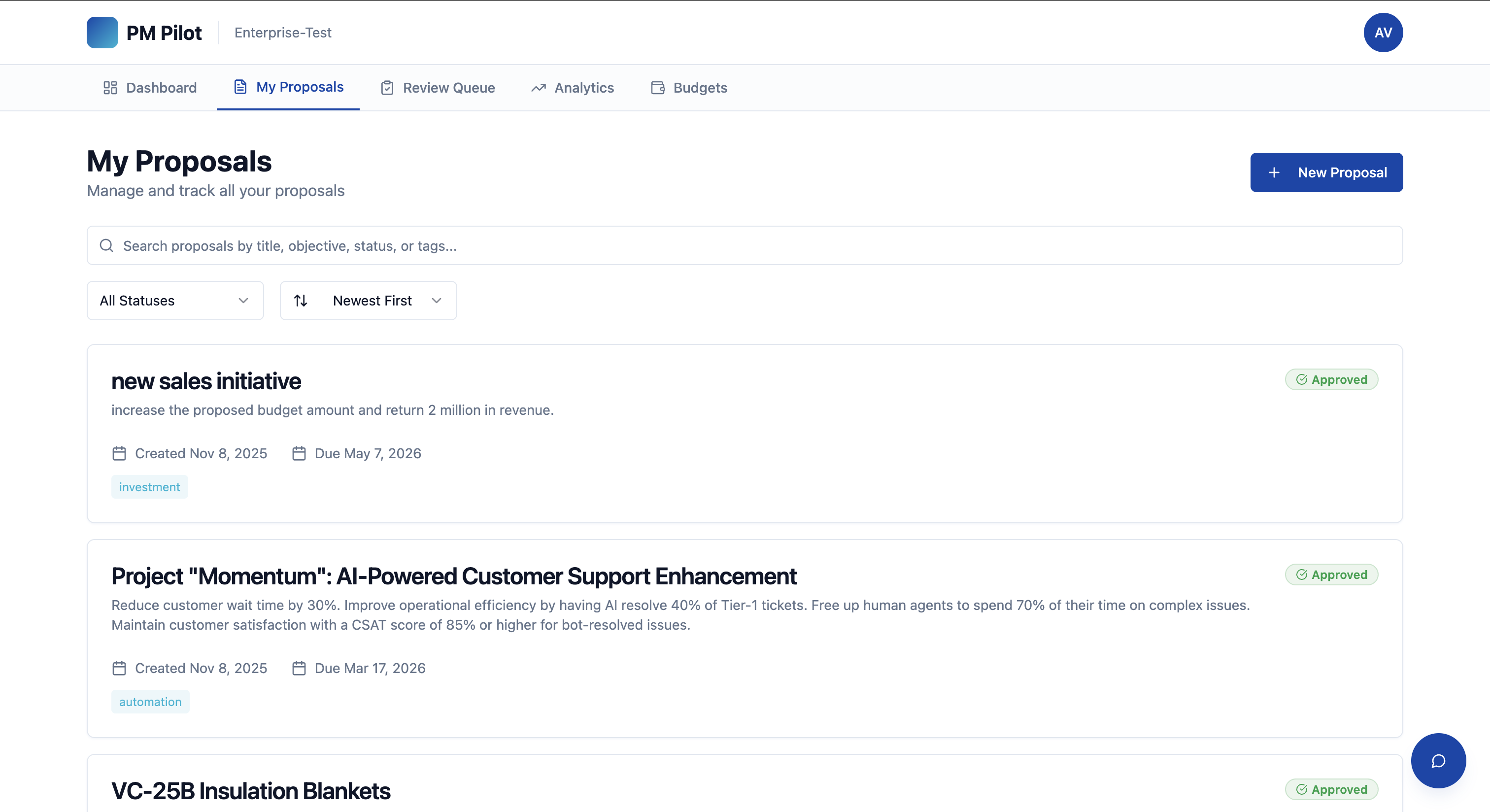
Task: Click the sort arrows icon
Action: pos(300,301)
